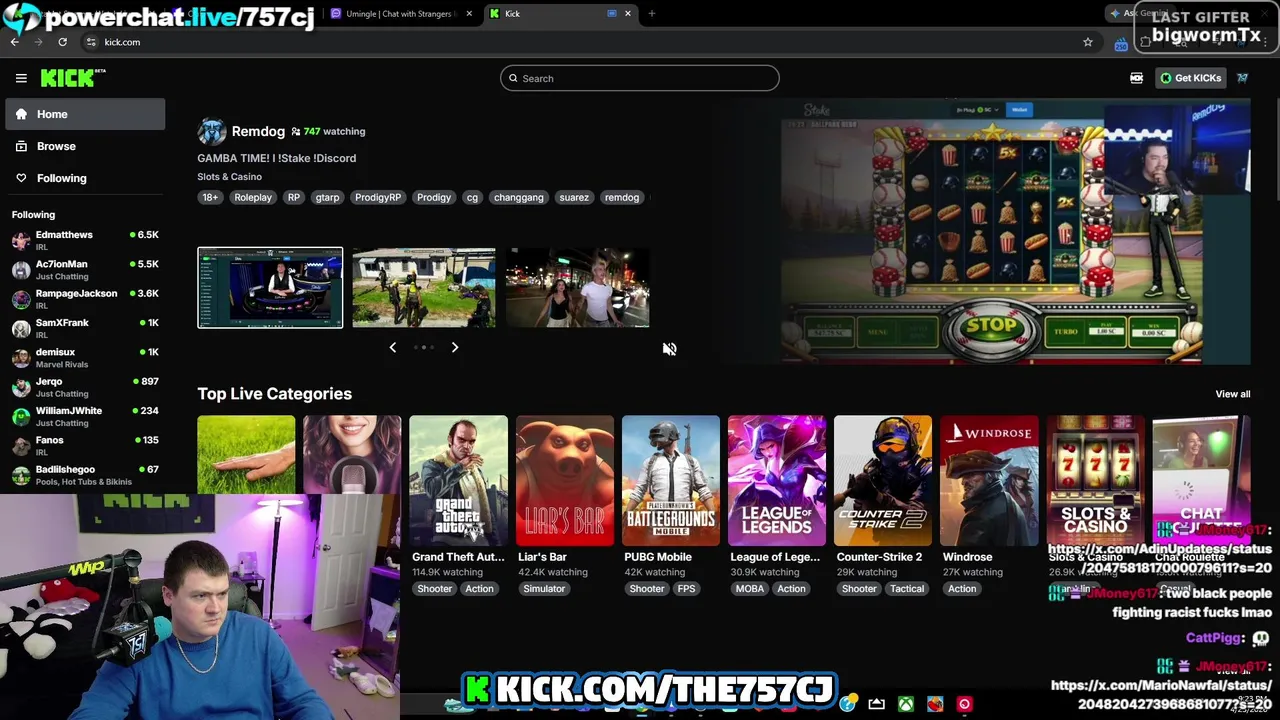The height and width of the screenshot is (720, 1280).
Task: Click the search magnifier icon
Action: click(513, 78)
